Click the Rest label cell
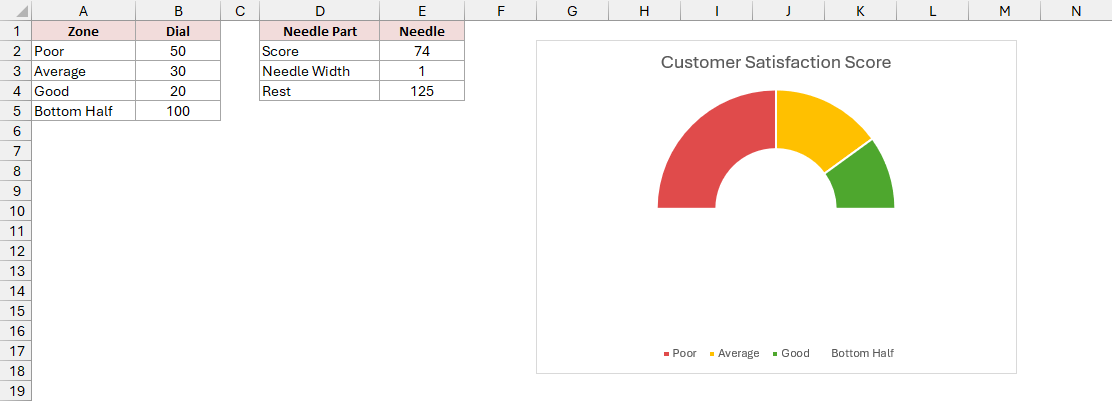The image size is (1112, 401). point(319,91)
